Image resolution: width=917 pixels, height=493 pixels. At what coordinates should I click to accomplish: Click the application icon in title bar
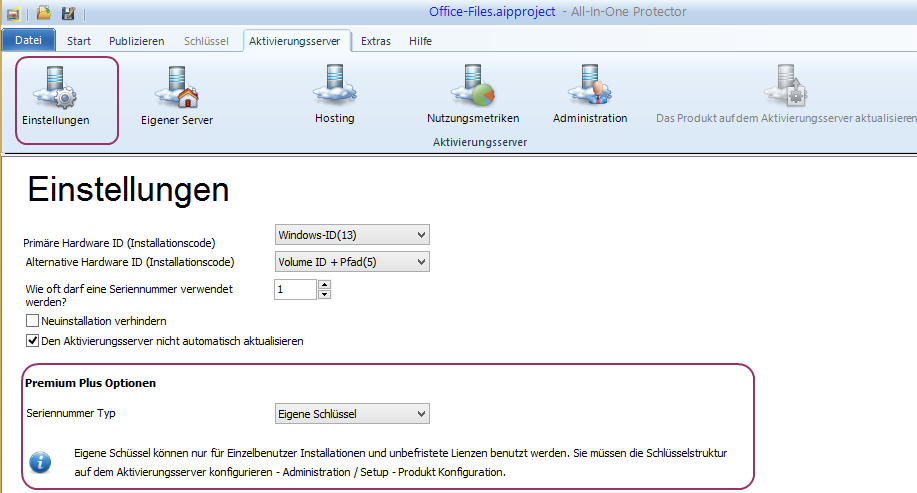click(x=12, y=13)
